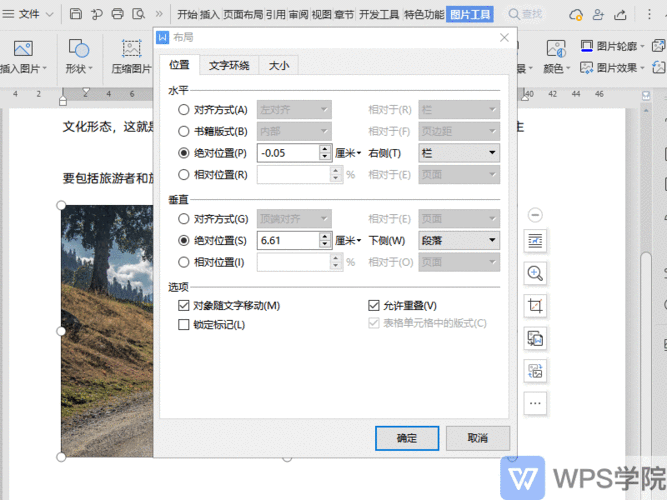Click the cloud sync icon
The height and width of the screenshot is (500, 667).
pos(576,15)
